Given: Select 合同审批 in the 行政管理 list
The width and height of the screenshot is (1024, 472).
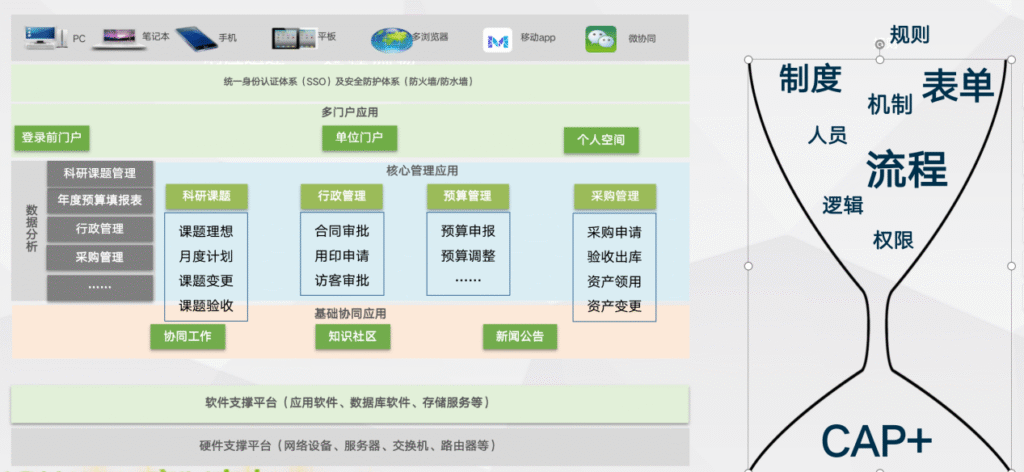Looking at the screenshot, I should (341, 230).
